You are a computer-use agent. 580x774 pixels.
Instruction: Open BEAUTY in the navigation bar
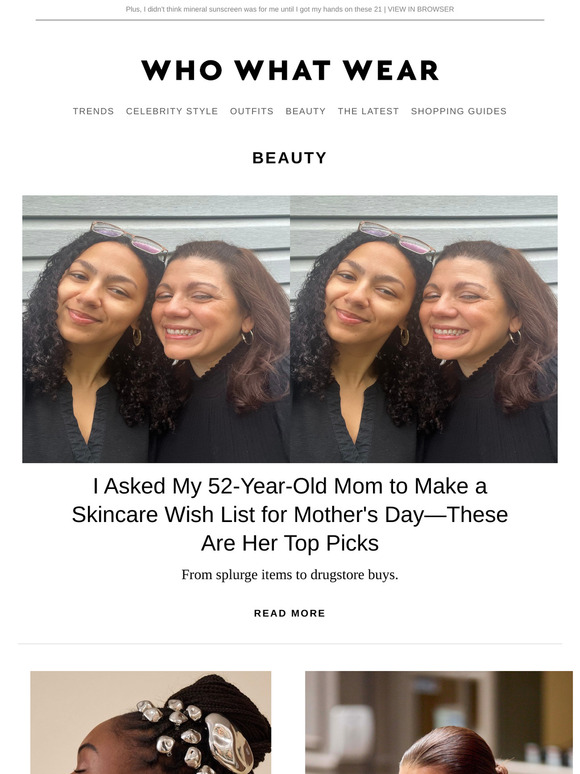306,111
